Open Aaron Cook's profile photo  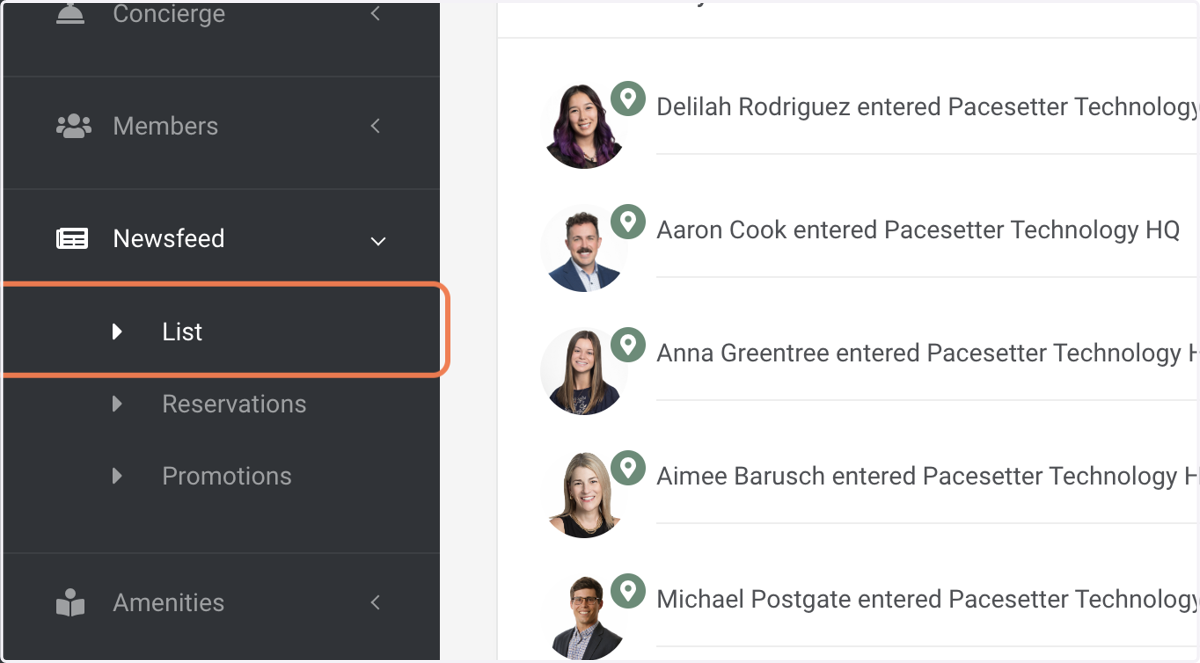584,249
